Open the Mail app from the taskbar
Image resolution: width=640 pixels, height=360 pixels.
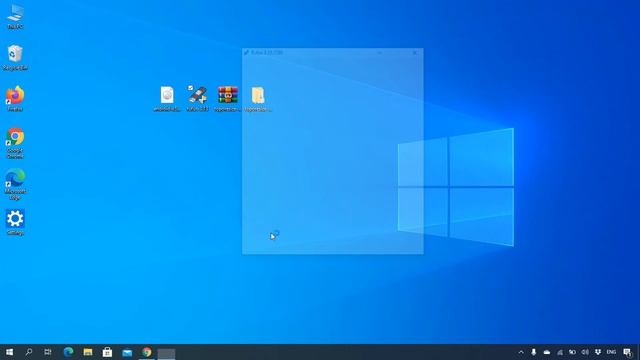click(127, 352)
